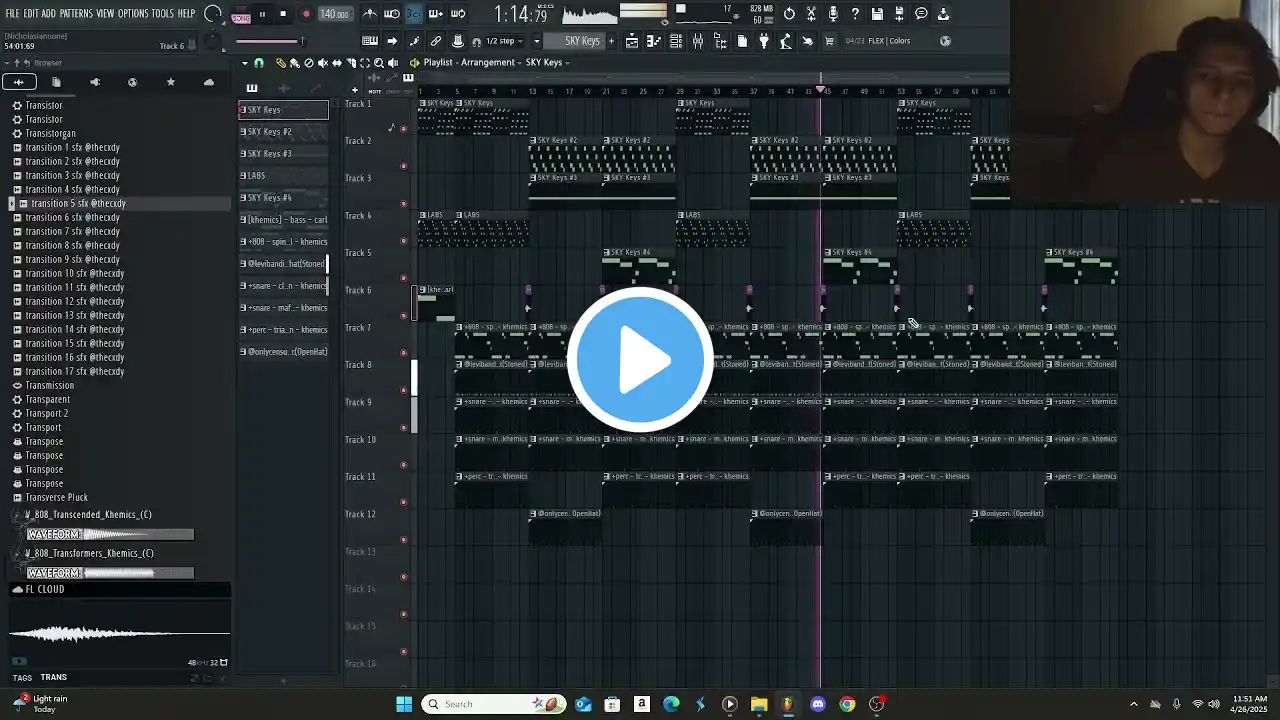Toggle the playlist magnet snap icon
The image size is (1280, 720).
(259, 62)
